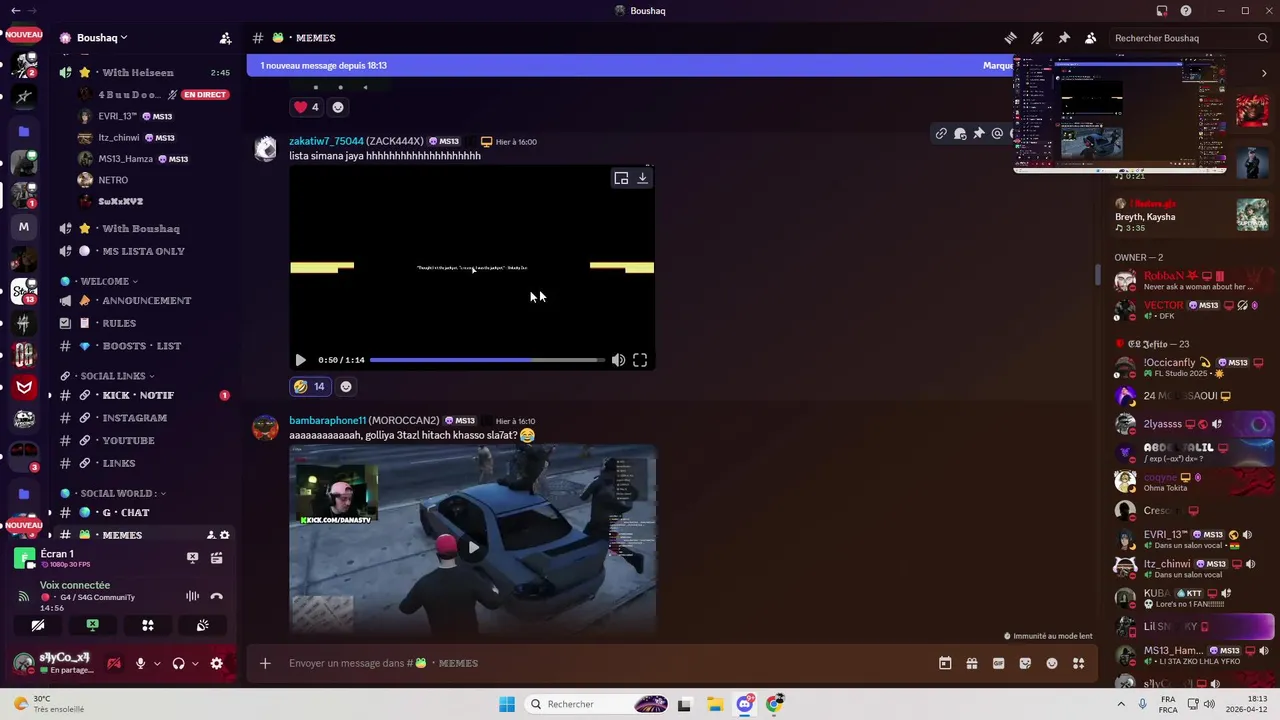Click the laughing emoji reaction with 14
Screen dimensions: 1280x720
tap(309, 386)
